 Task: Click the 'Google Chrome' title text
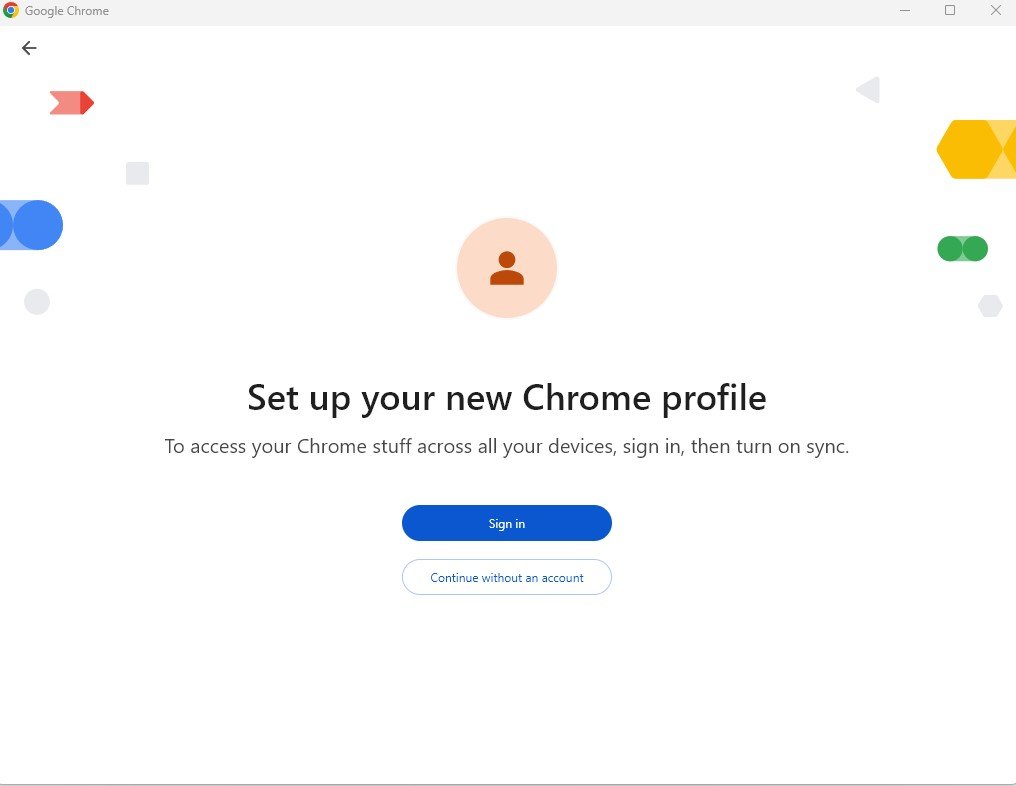click(67, 11)
